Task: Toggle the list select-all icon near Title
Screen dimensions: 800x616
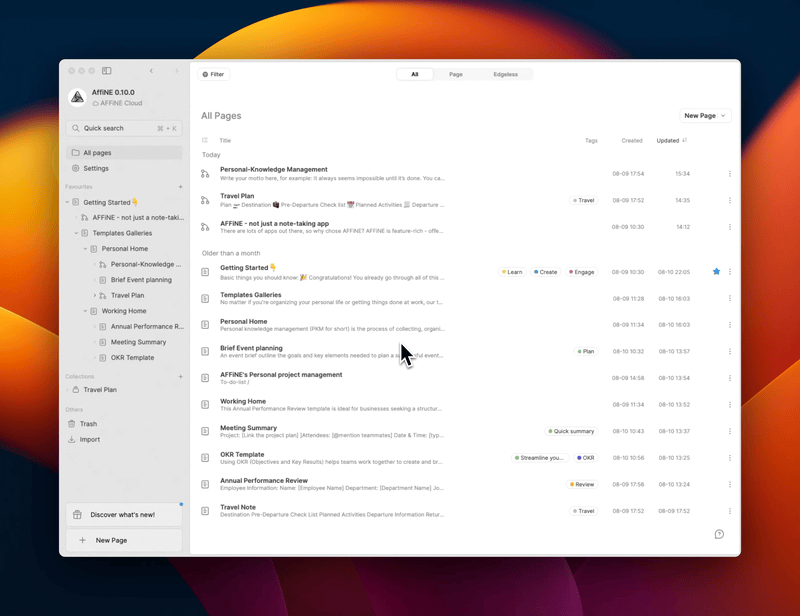Action: coord(205,140)
